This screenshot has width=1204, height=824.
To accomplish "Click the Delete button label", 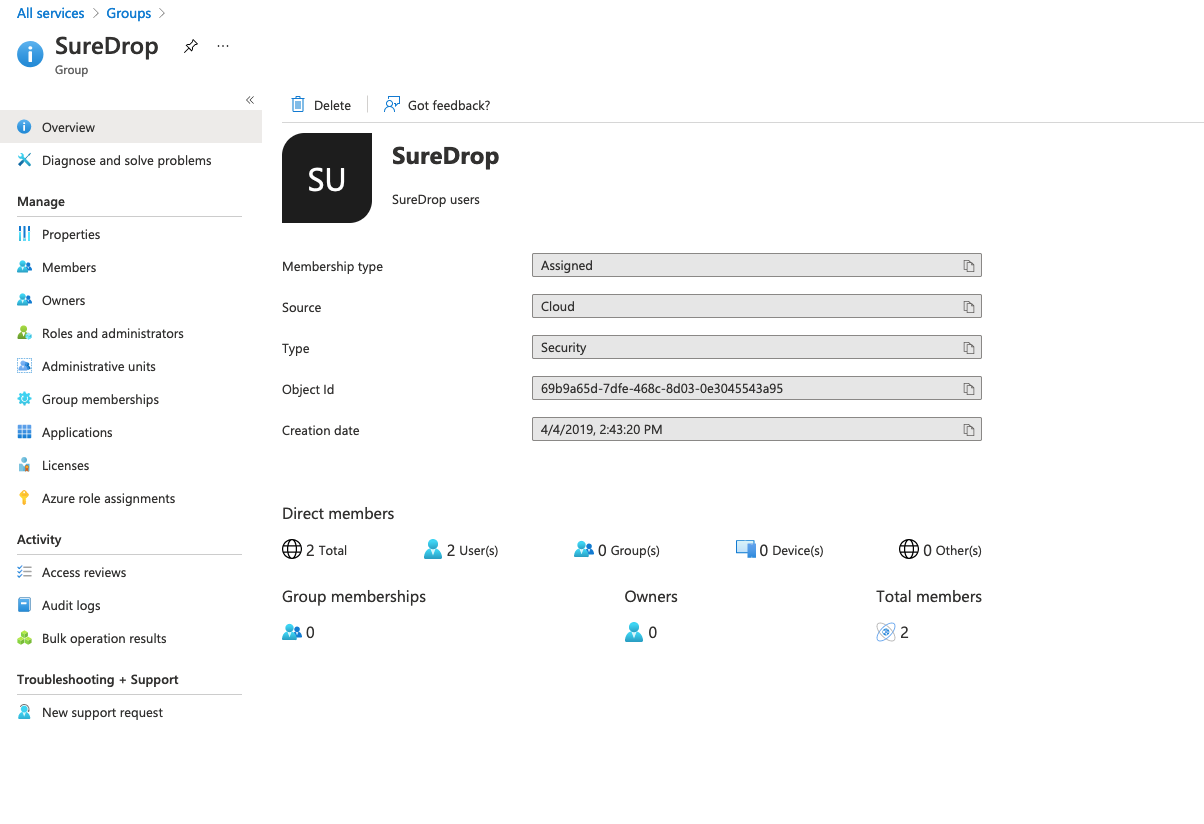I will 332,105.
